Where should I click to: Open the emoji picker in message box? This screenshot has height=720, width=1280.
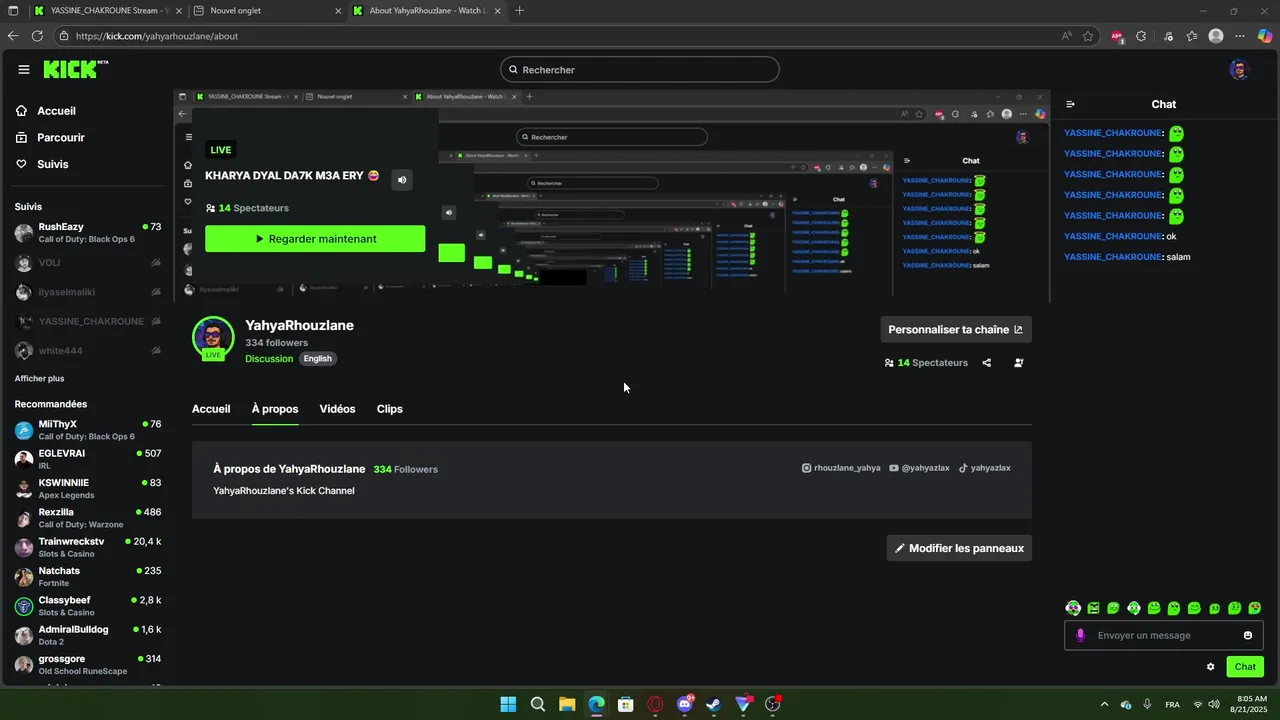click(1248, 635)
